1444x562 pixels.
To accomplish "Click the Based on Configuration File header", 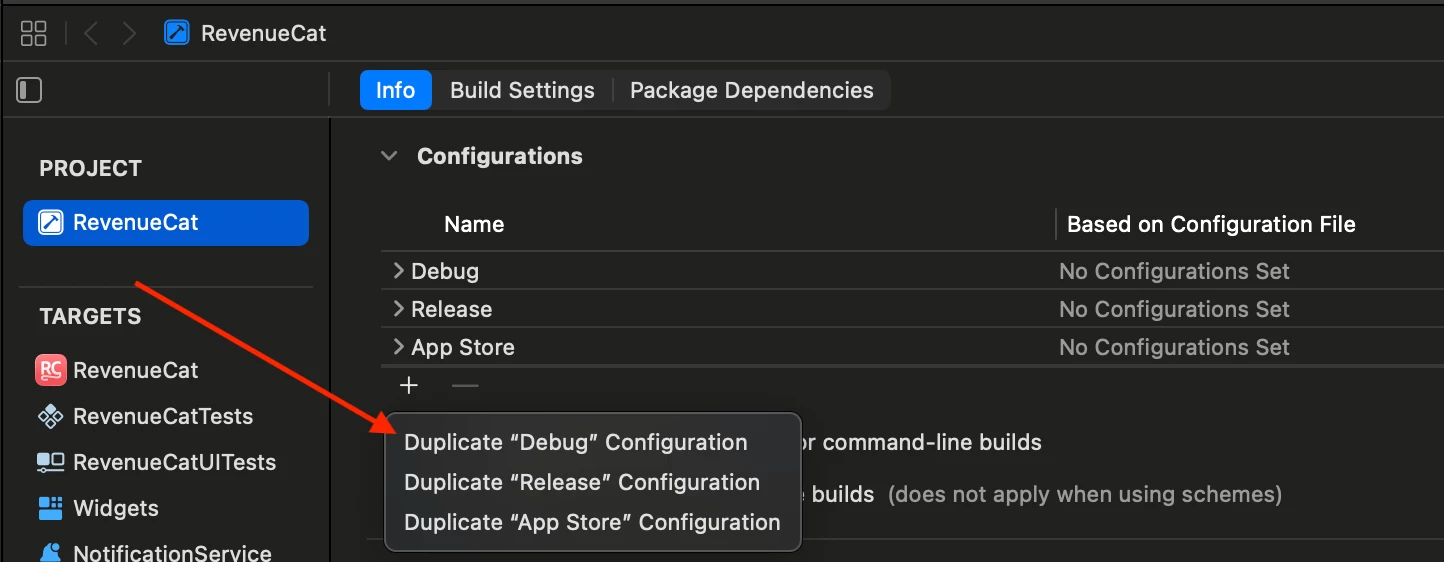I will (1211, 224).
